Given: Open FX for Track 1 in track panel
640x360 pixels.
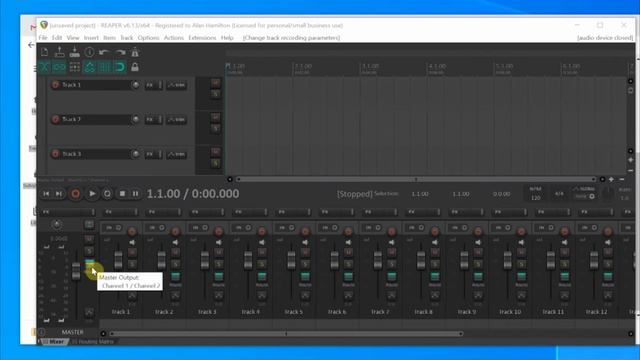Looking at the screenshot, I should pos(150,85).
